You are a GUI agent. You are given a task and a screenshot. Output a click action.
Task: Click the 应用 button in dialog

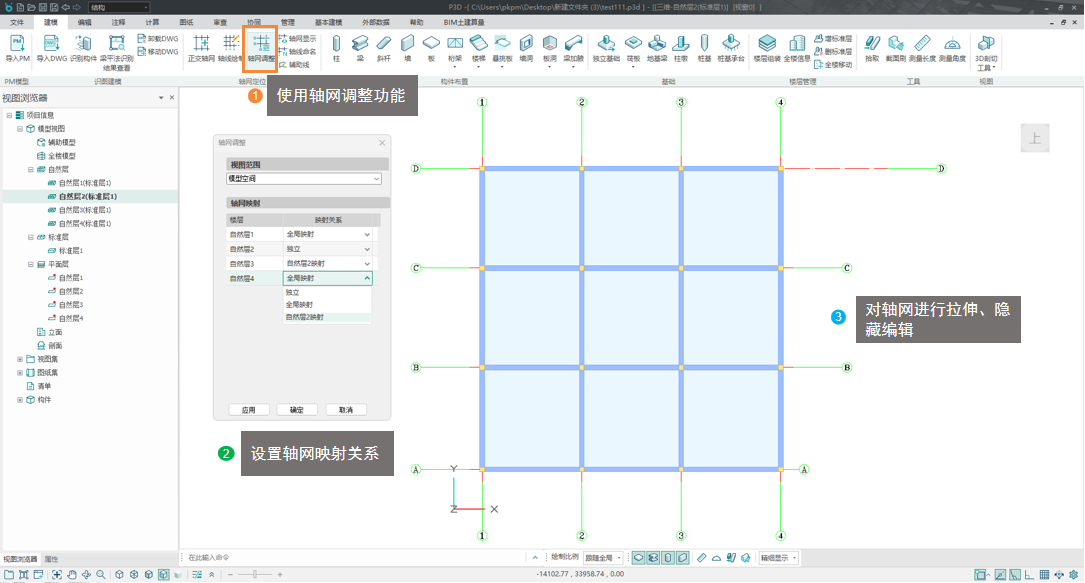point(249,410)
